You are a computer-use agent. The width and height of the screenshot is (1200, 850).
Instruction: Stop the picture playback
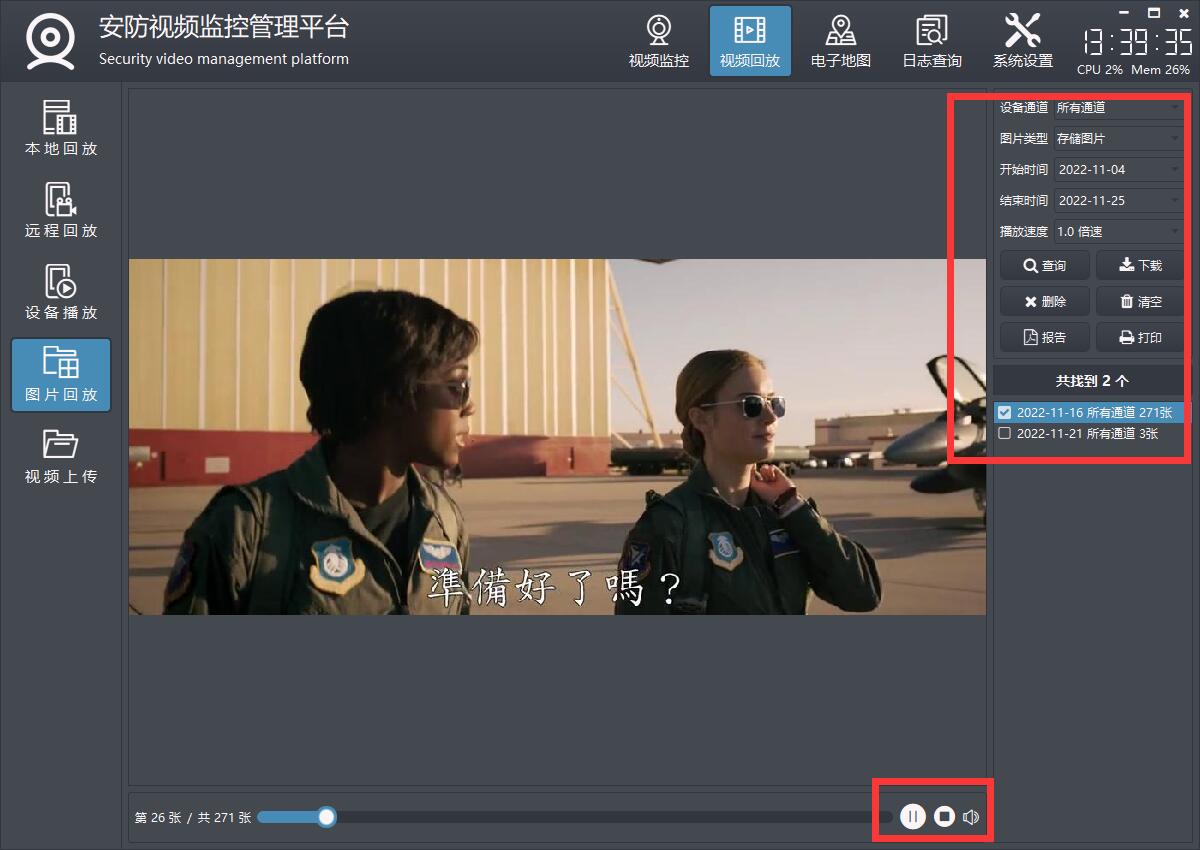[x=944, y=817]
